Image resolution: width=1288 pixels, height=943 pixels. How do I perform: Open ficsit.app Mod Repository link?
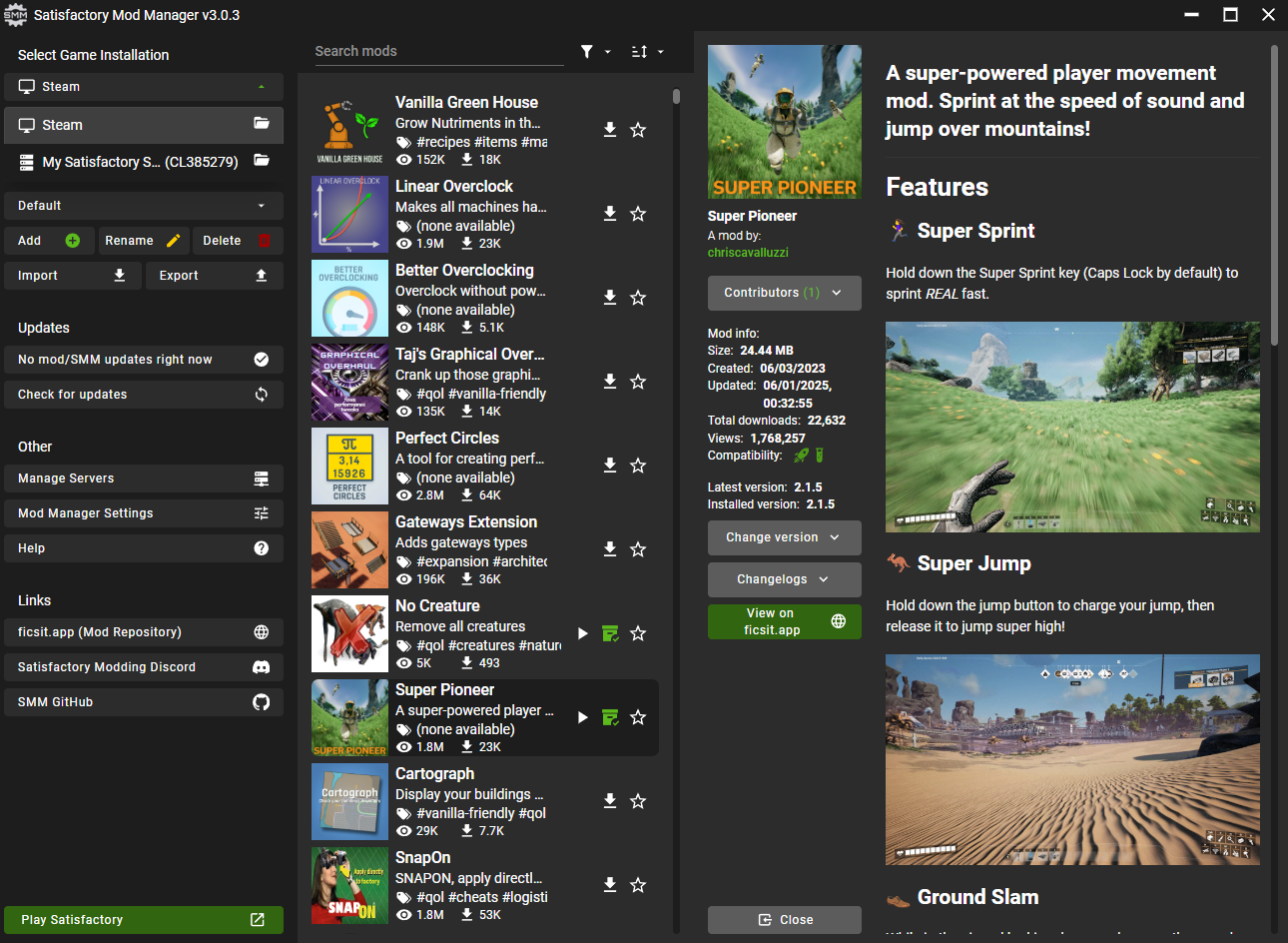click(144, 632)
